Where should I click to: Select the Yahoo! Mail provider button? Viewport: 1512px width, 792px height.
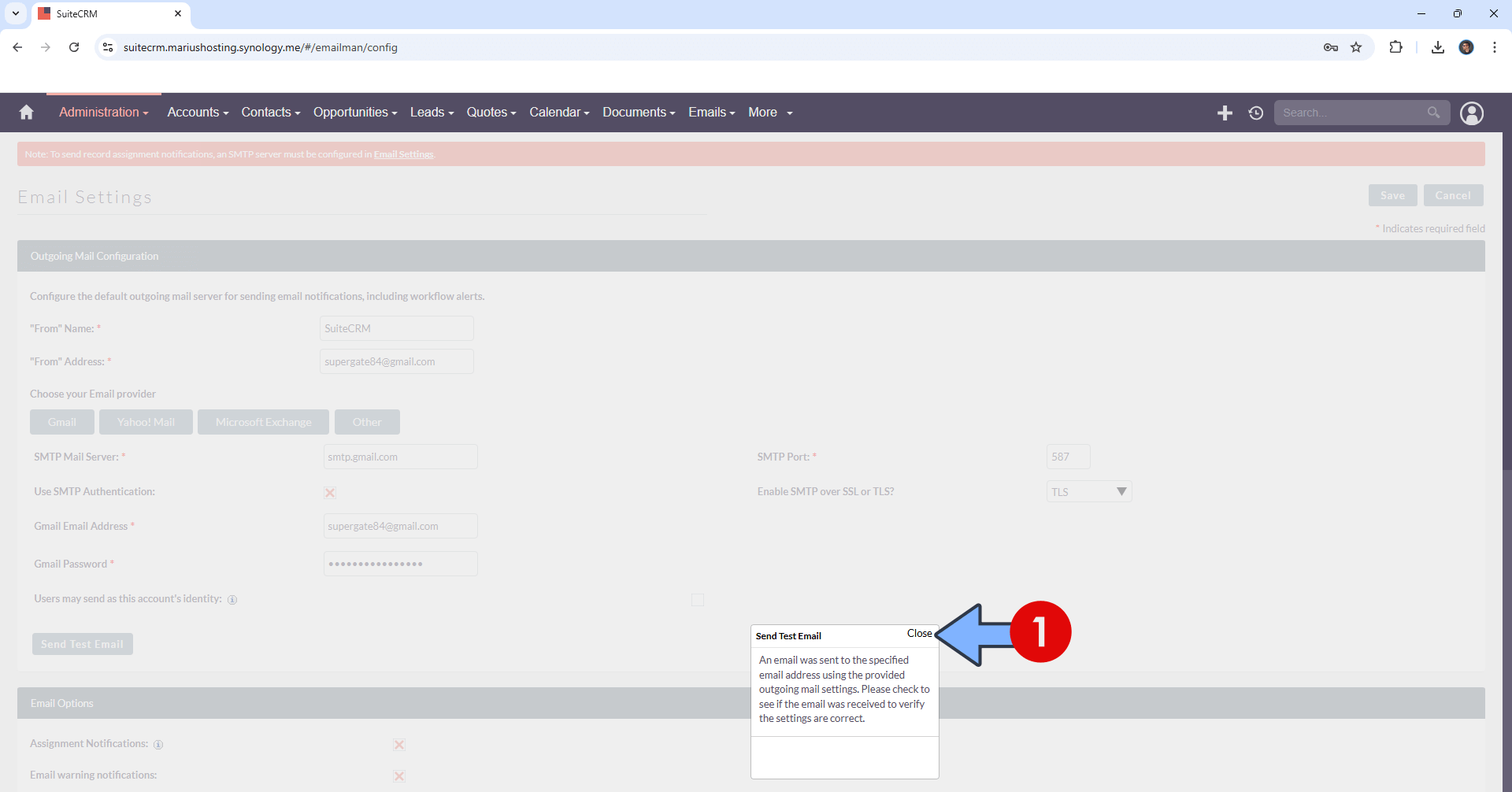[x=146, y=422]
